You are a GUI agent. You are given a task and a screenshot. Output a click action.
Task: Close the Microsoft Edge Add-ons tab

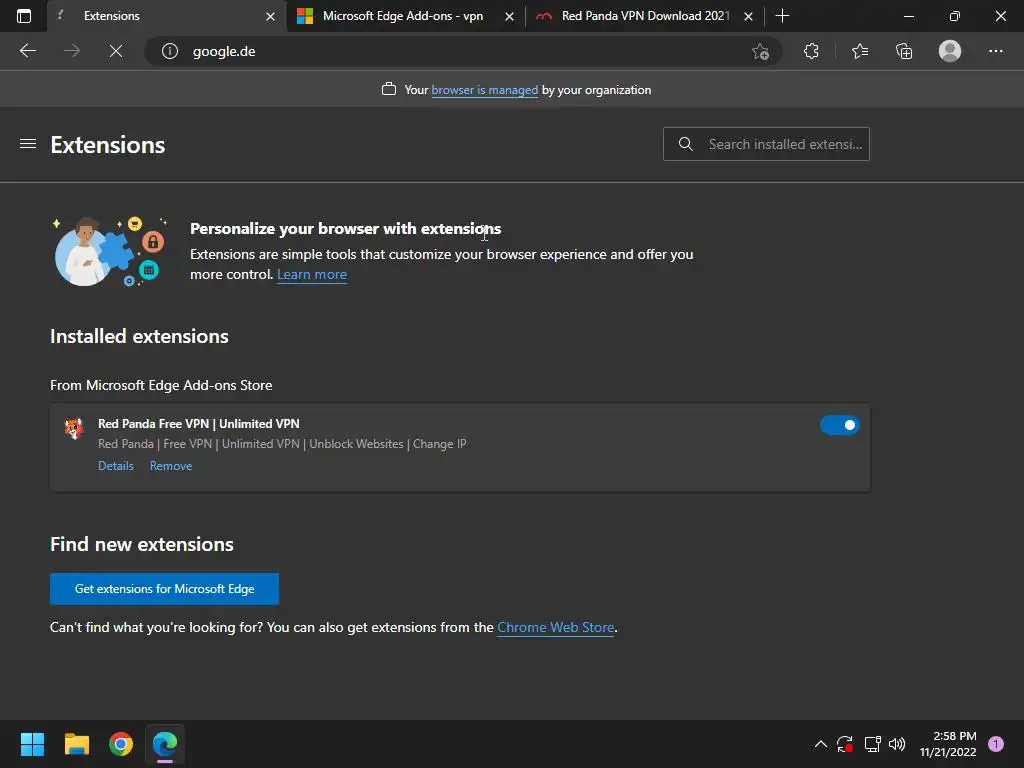[509, 16]
